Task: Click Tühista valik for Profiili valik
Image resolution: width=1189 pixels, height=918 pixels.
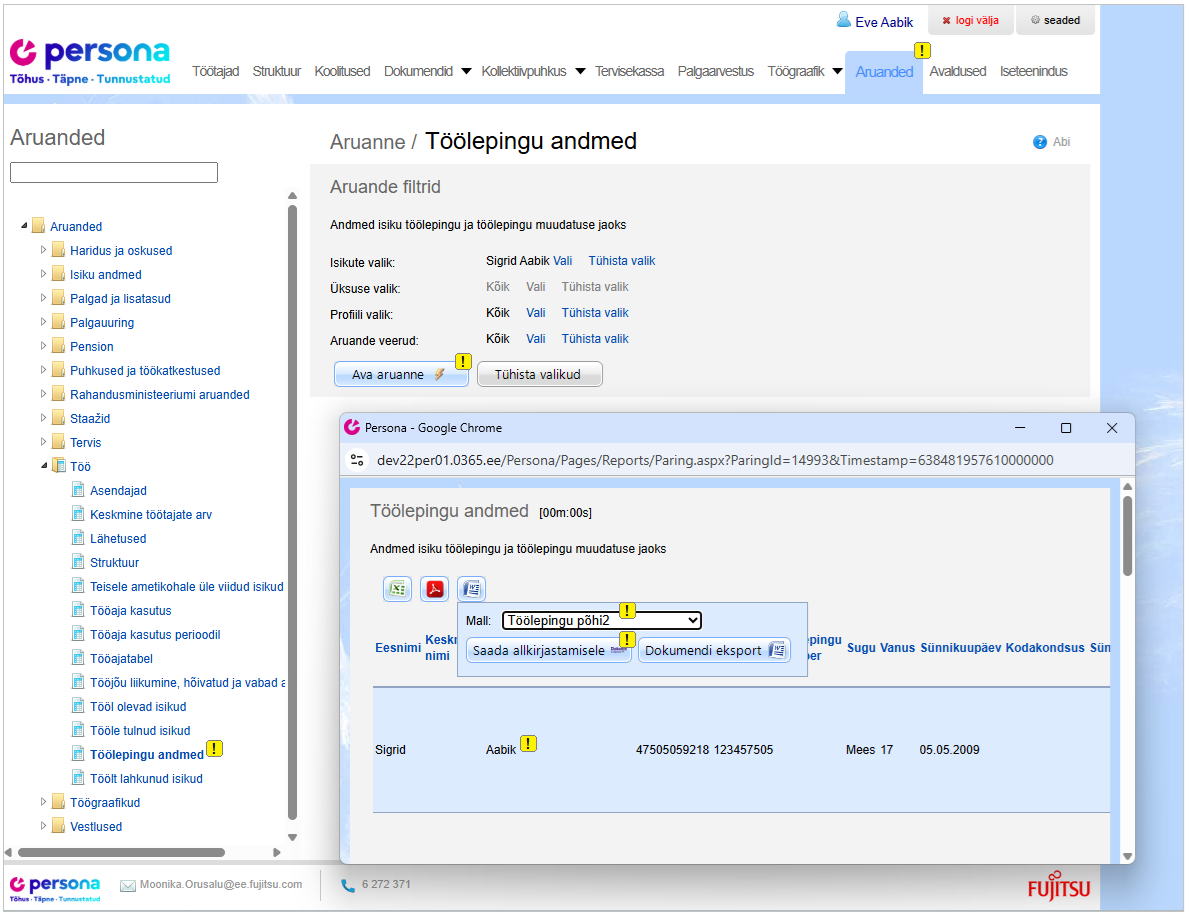Action: [x=595, y=313]
